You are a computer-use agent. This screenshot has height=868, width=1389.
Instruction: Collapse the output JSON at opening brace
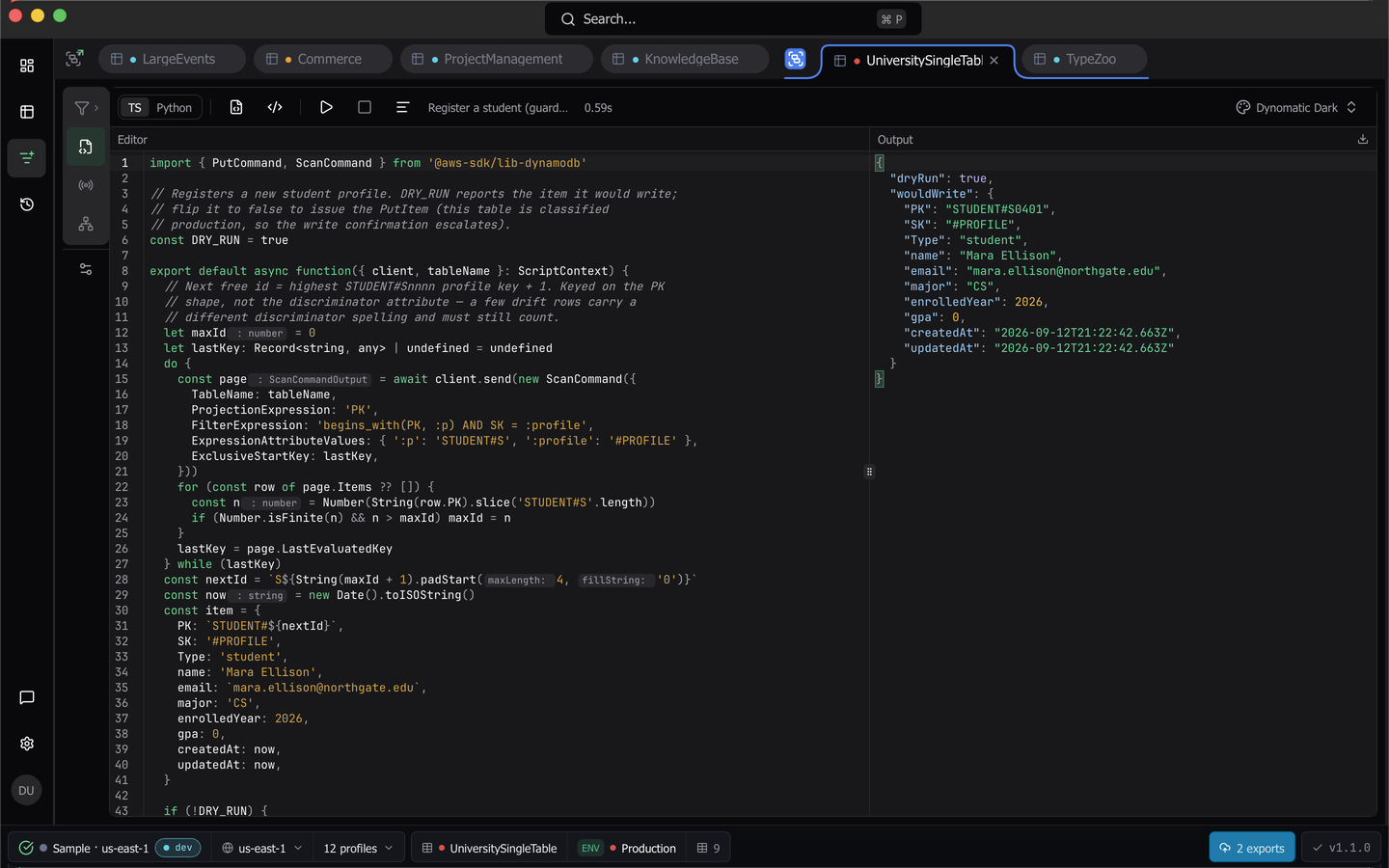coord(879,163)
